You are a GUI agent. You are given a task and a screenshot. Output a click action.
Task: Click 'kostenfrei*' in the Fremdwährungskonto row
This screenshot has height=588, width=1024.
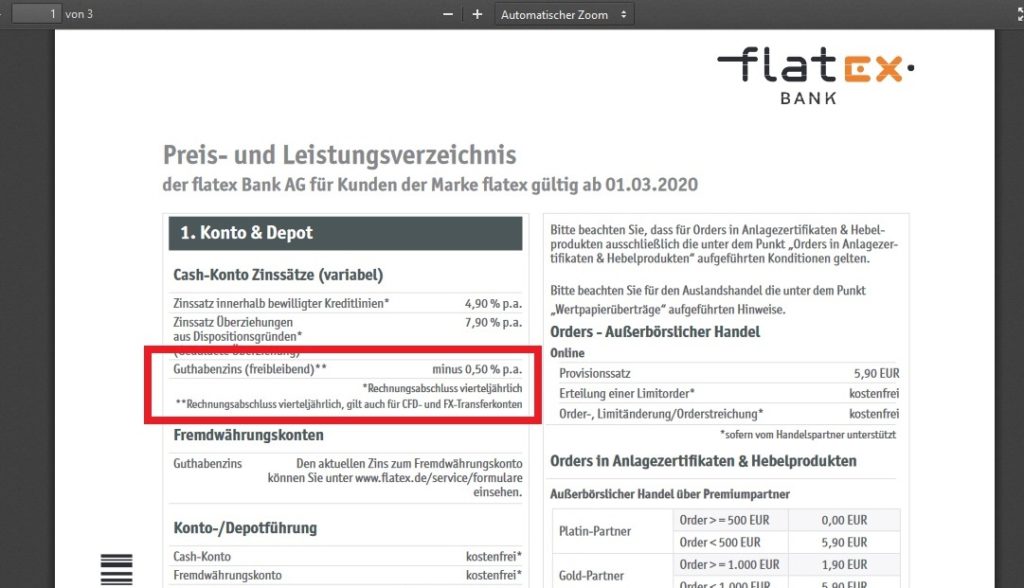[494, 576]
